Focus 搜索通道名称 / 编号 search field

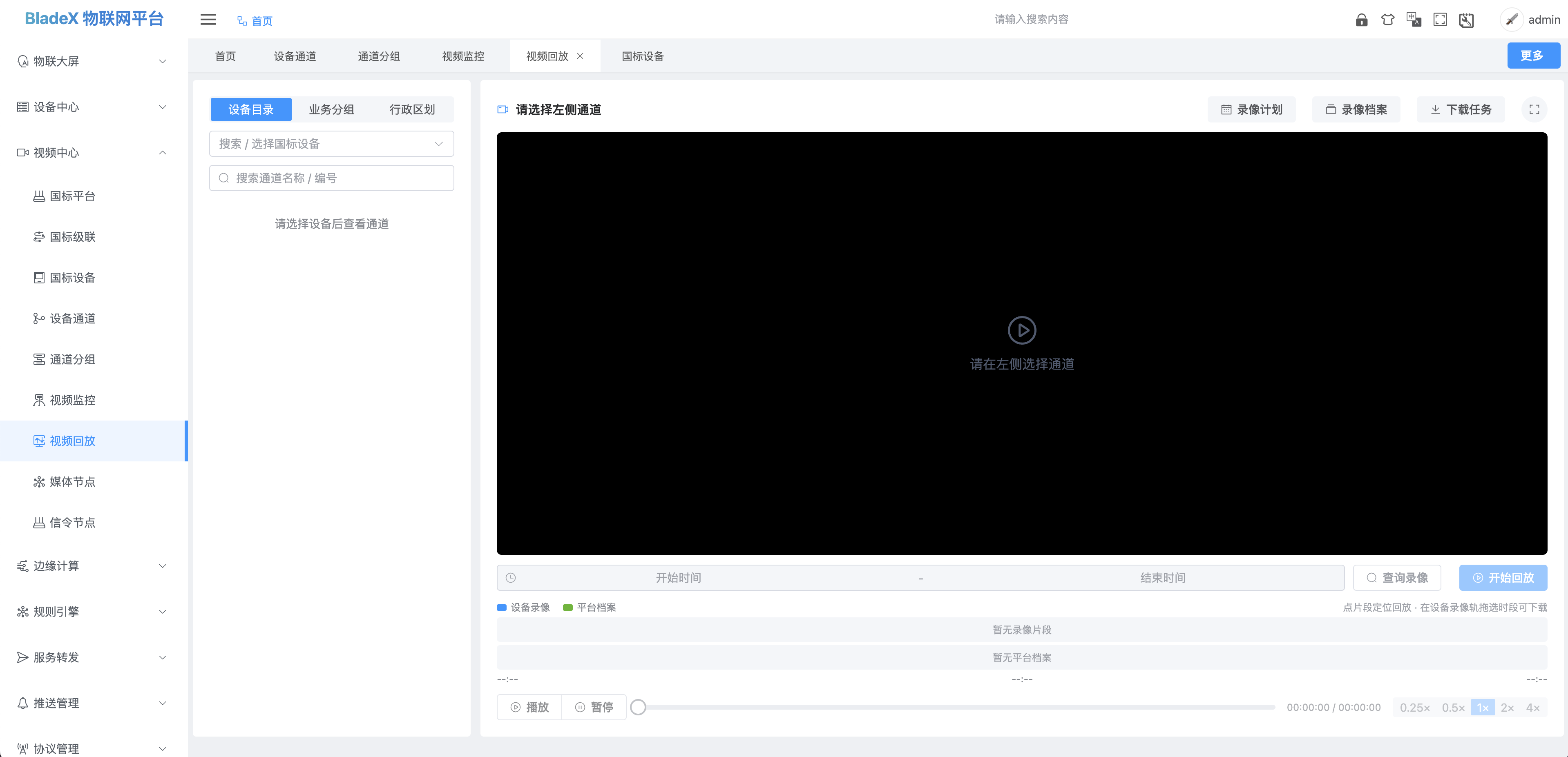pyautogui.click(x=332, y=178)
